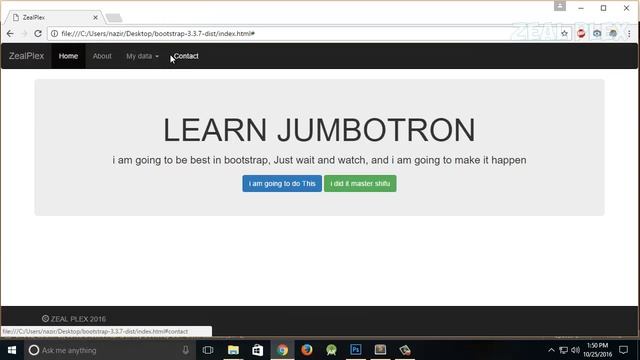Go to Home in the navbar
This screenshot has width=640, height=360.
(68, 56)
